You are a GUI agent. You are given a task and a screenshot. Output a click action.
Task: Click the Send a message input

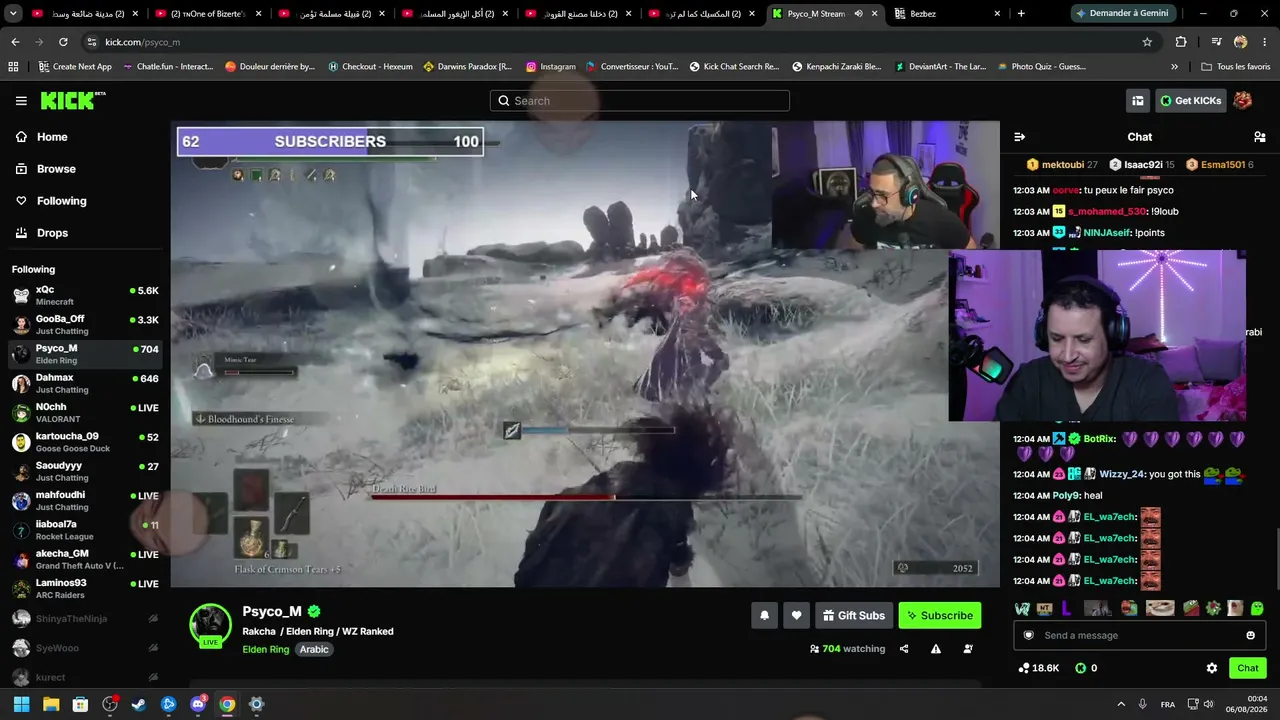[1140, 635]
